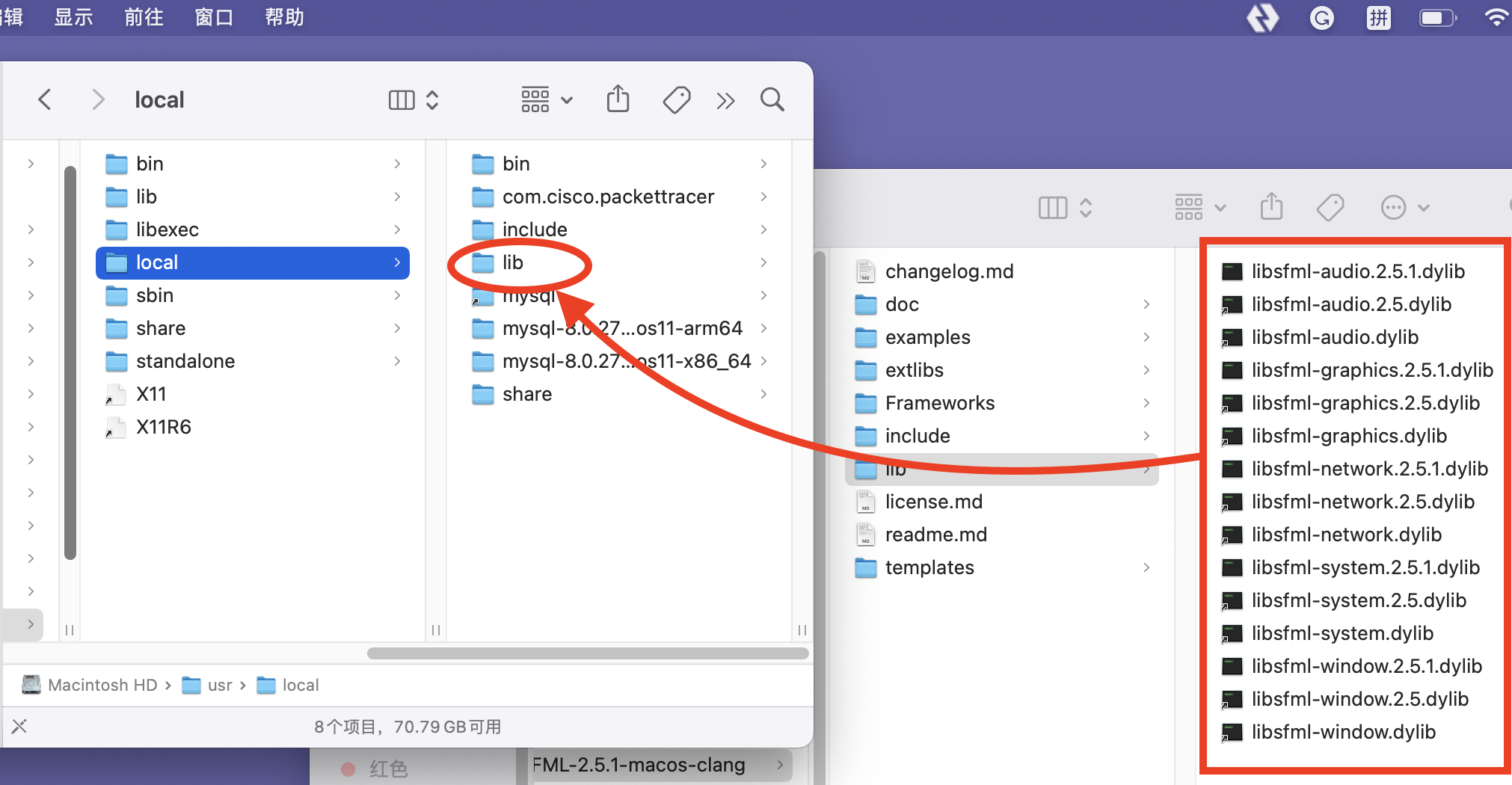This screenshot has height=785, width=1512.
Task: Expand the lib folder chevron in first column
Action: pyautogui.click(x=397, y=197)
